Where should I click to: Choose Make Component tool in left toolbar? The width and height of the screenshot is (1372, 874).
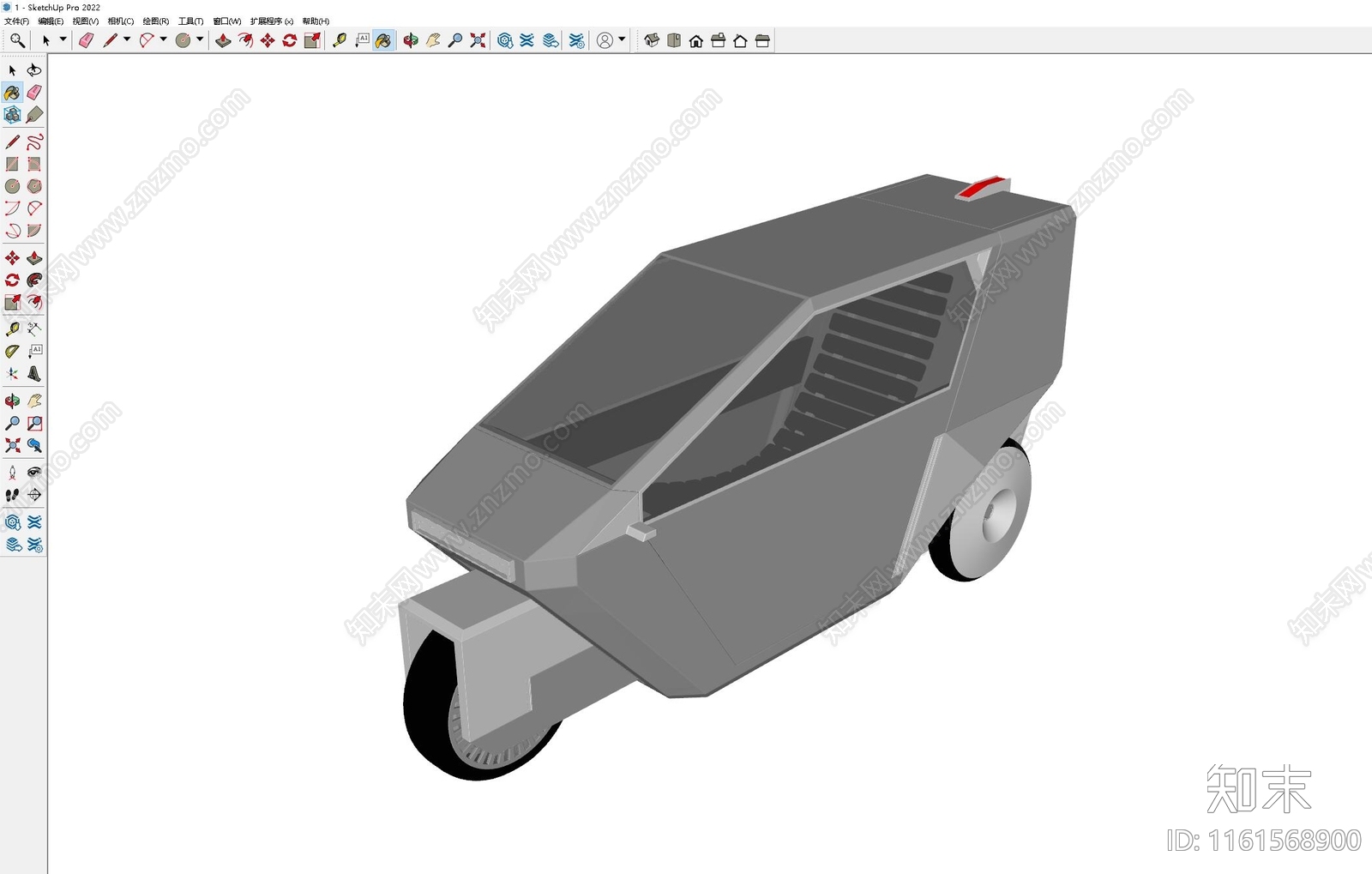coord(12,115)
